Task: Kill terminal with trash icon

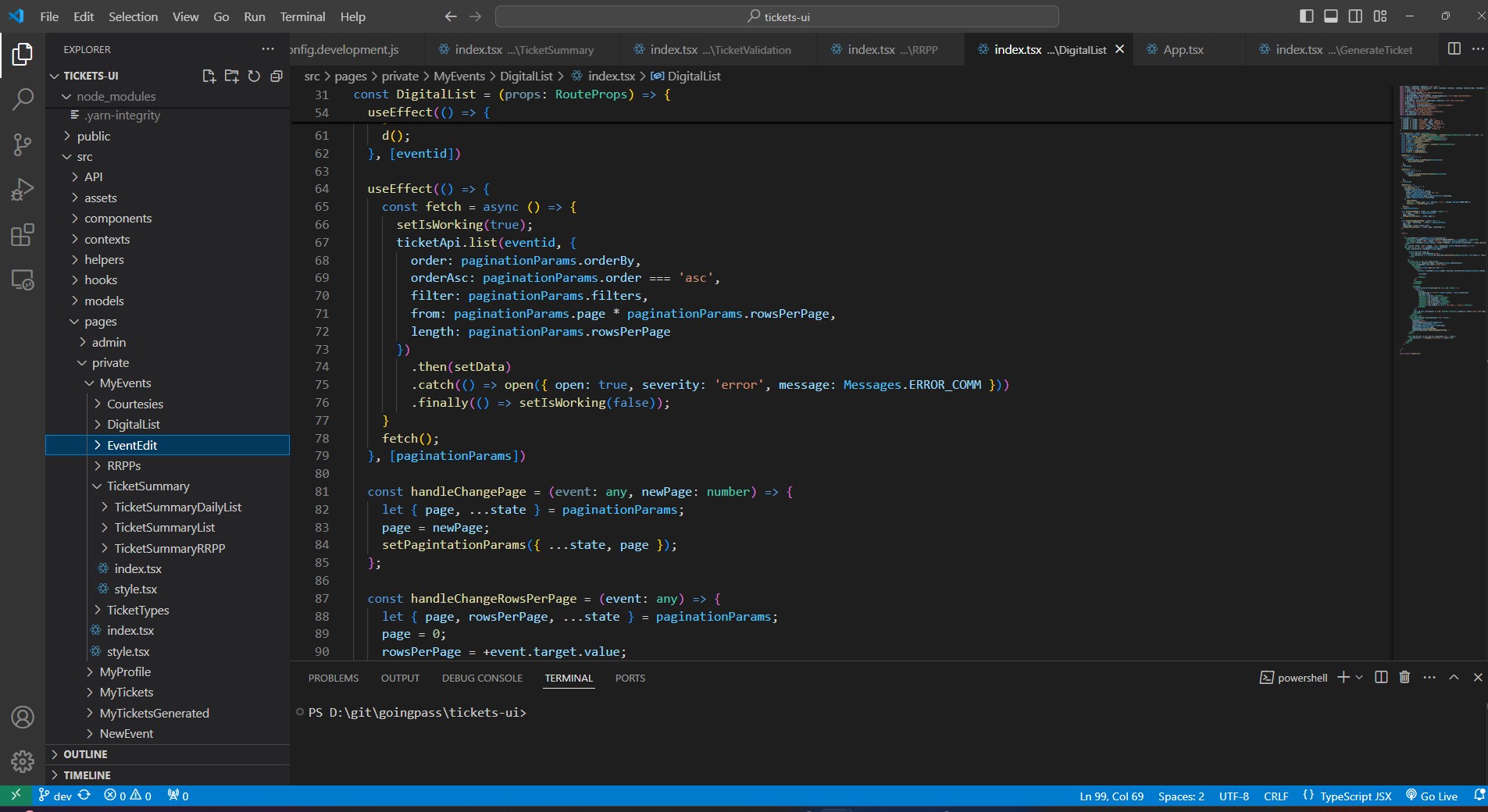Action: coord(1404,678)
